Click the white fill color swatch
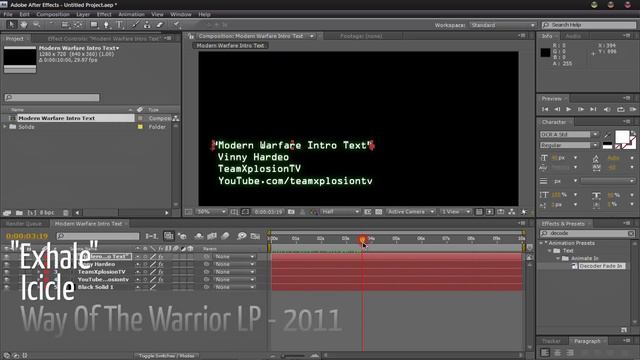This screenshot has height=360, width=640. point(622,137)
